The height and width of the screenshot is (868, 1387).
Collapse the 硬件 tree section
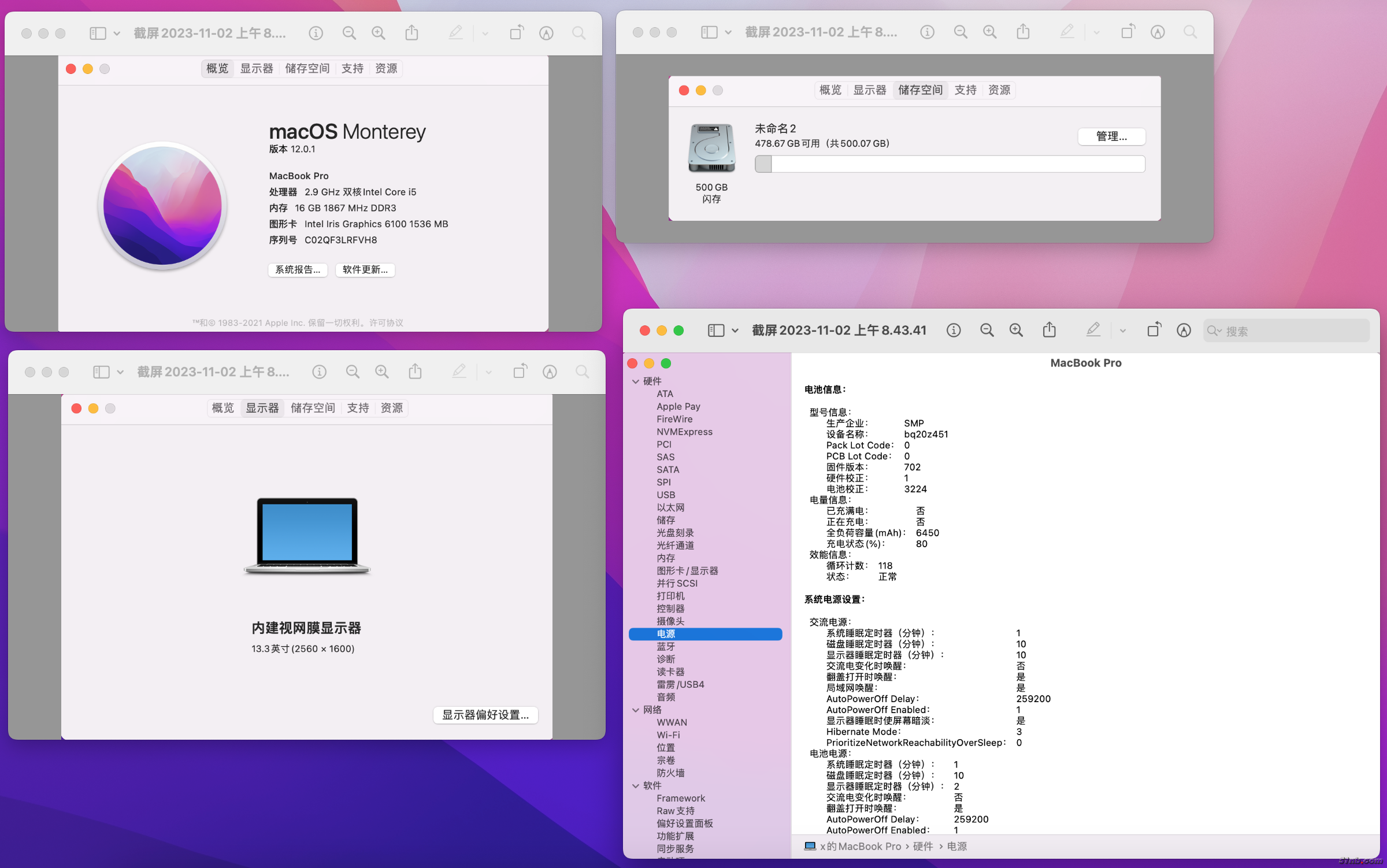point(636,381)
